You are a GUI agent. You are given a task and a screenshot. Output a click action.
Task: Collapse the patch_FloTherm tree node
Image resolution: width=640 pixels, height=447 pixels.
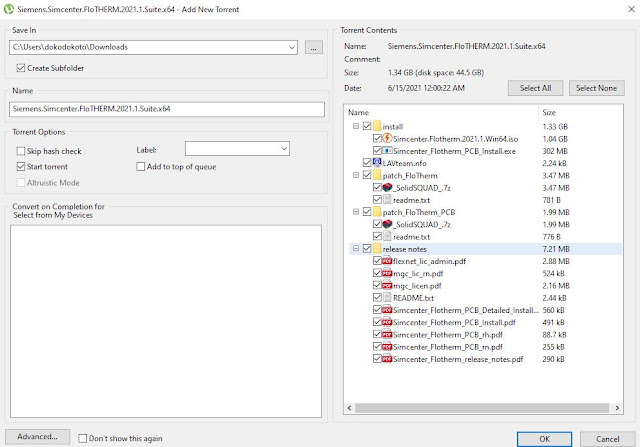[356, 175]
